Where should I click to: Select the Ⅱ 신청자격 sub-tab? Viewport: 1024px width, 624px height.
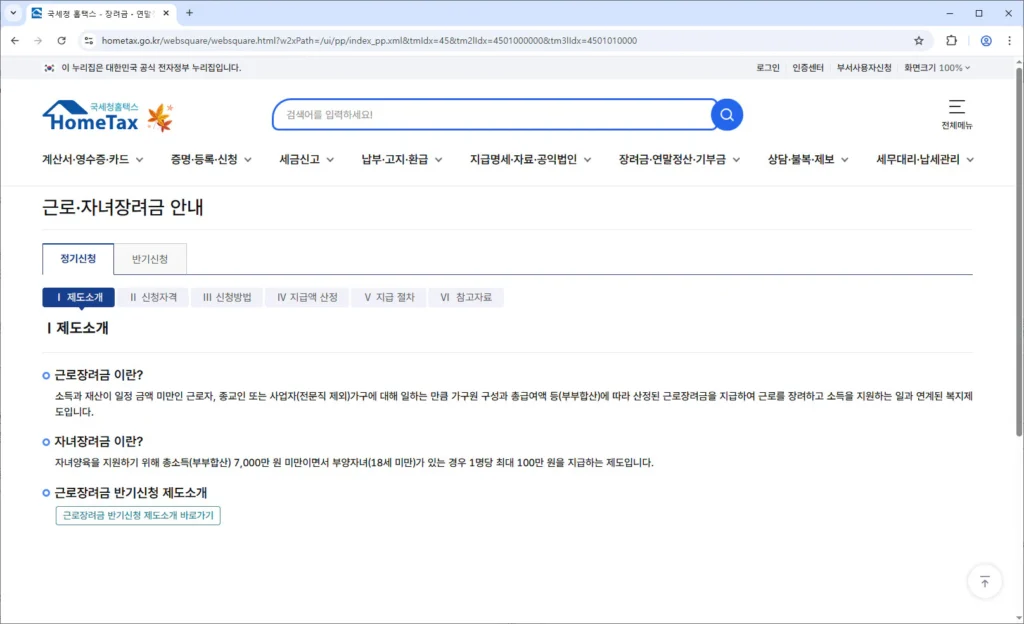153,297
